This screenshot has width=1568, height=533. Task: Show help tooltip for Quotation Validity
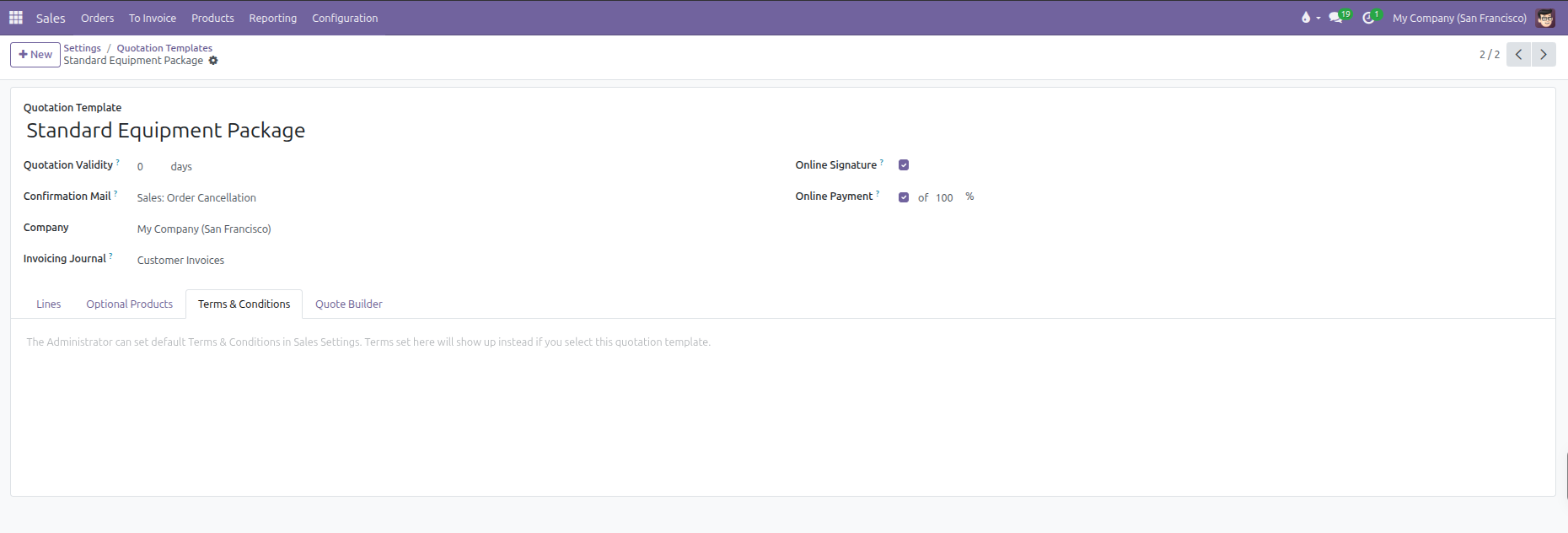[118, 162]
